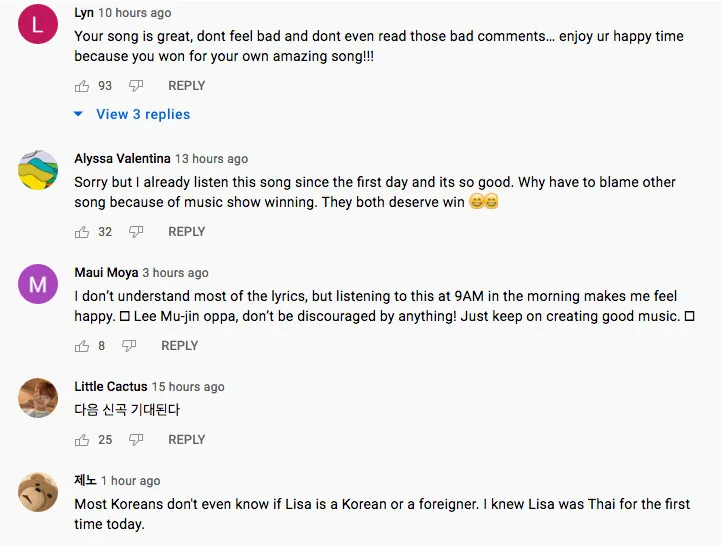Like Alyssa Valentina's comment

82,232
